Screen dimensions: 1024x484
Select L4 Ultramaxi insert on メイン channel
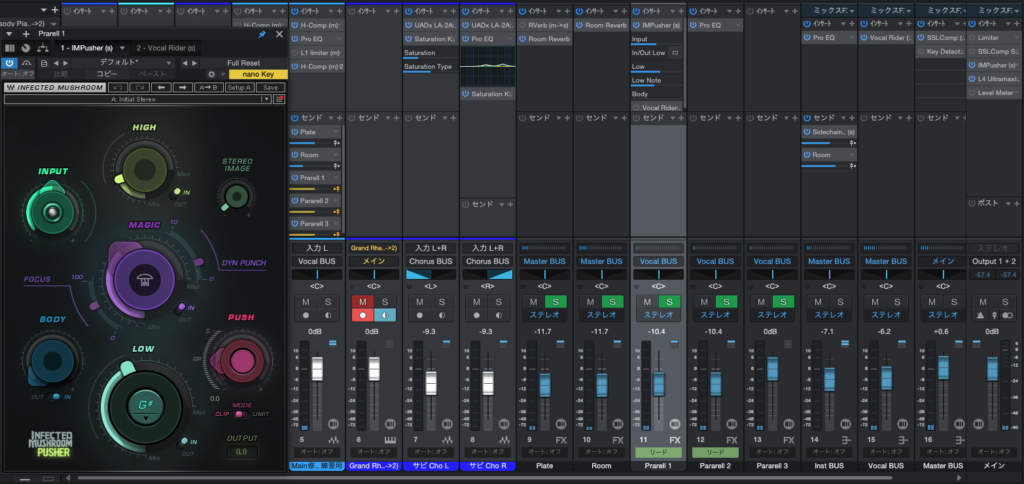(993, 79)
